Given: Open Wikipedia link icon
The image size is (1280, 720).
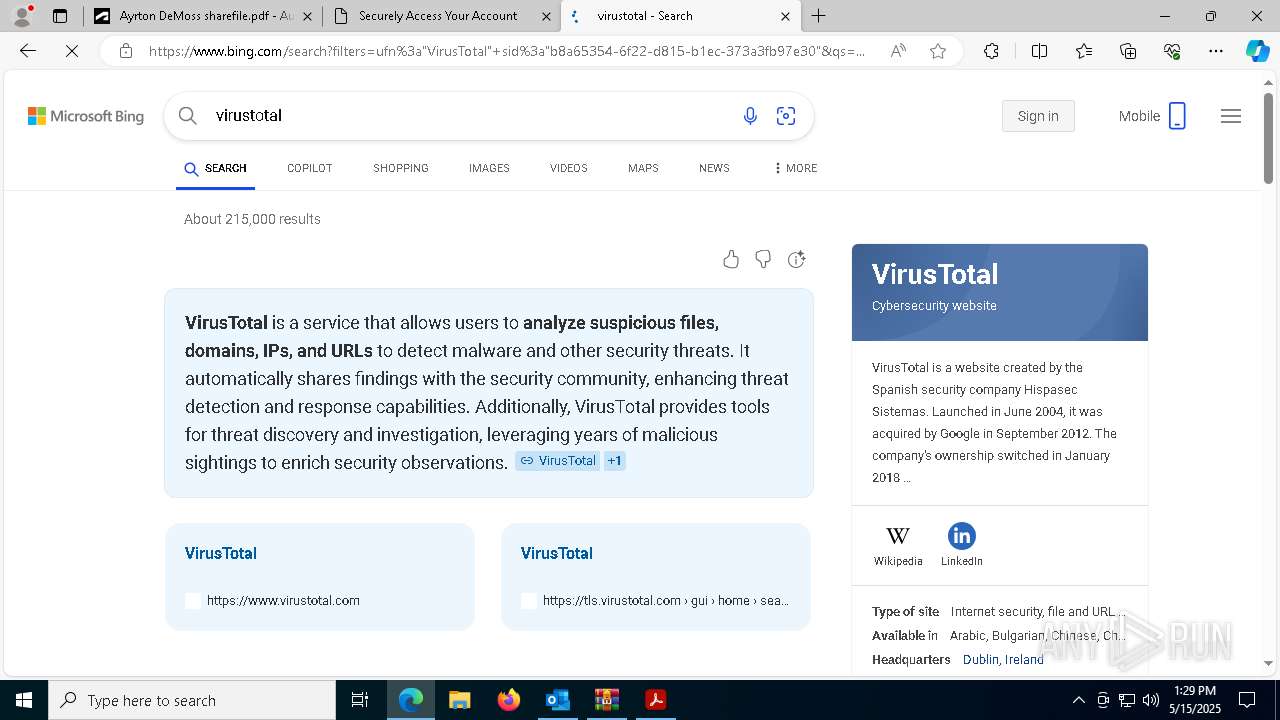Looking at the screenshot, I should (898, 536).
